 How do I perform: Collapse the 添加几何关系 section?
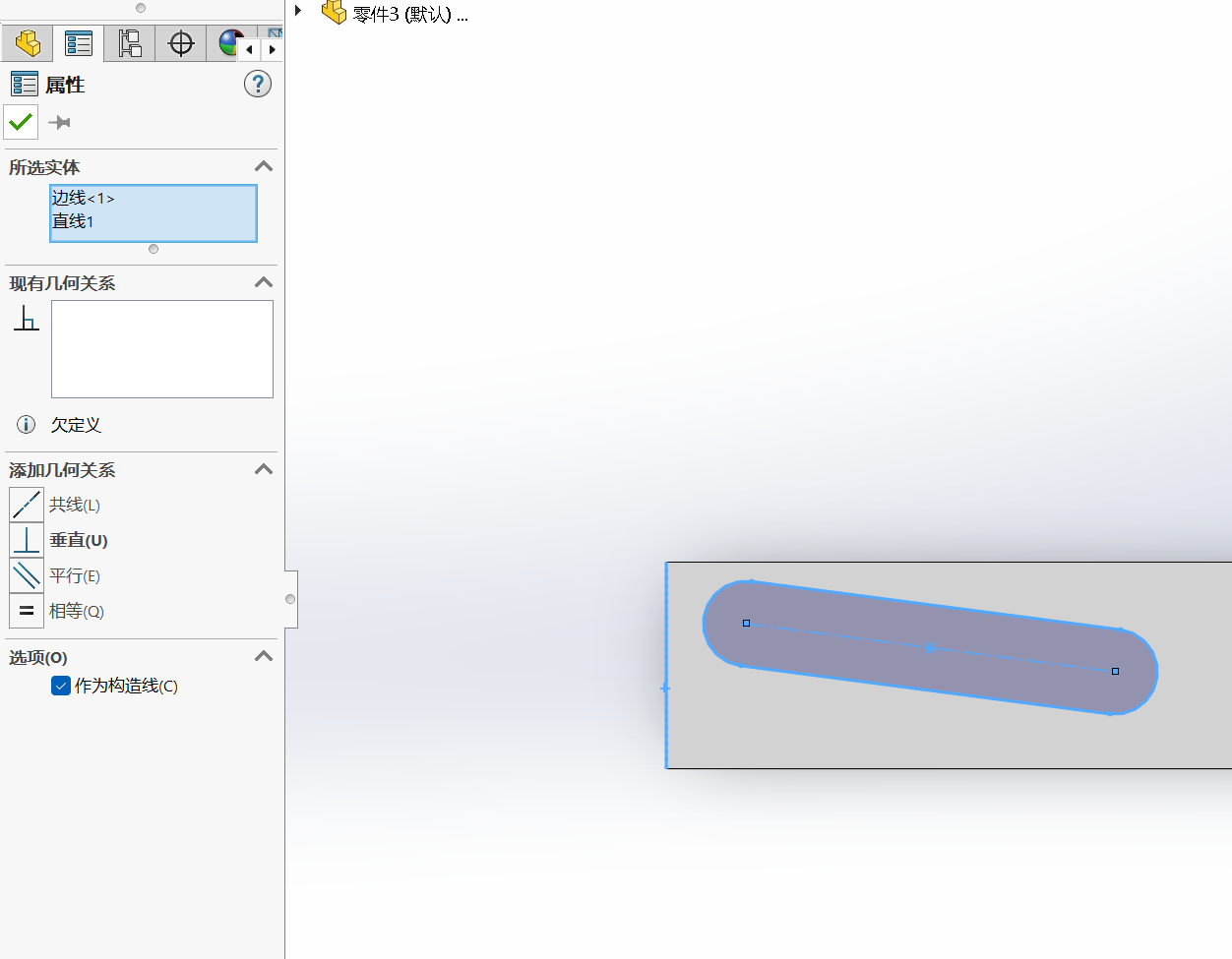(x=263, y=469)
